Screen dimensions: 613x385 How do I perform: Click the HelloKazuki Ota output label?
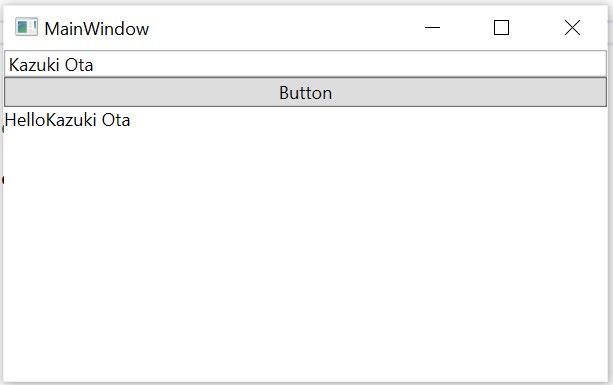tap(67, 120)
